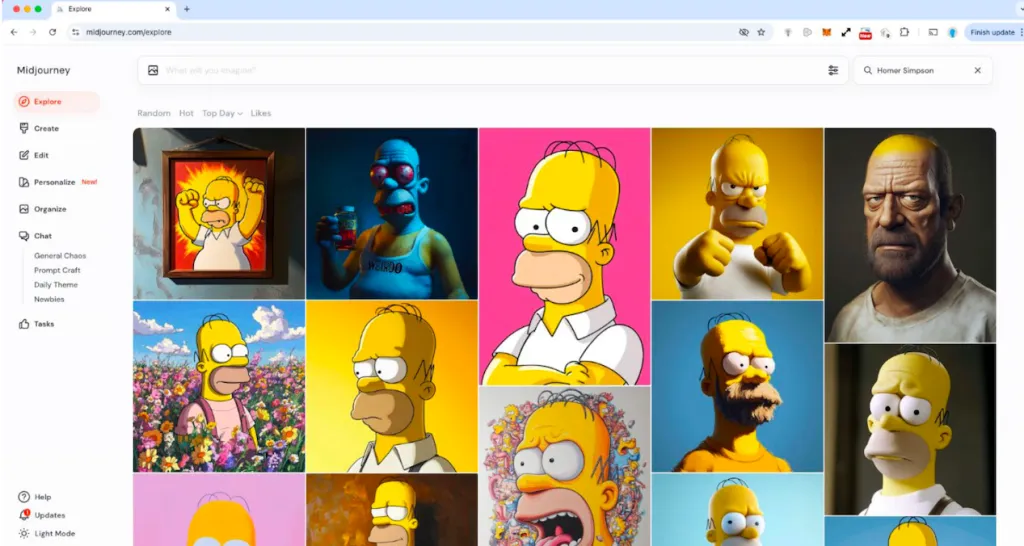Open prompt settings sliders icon
1024x546 pixels.
833,71
